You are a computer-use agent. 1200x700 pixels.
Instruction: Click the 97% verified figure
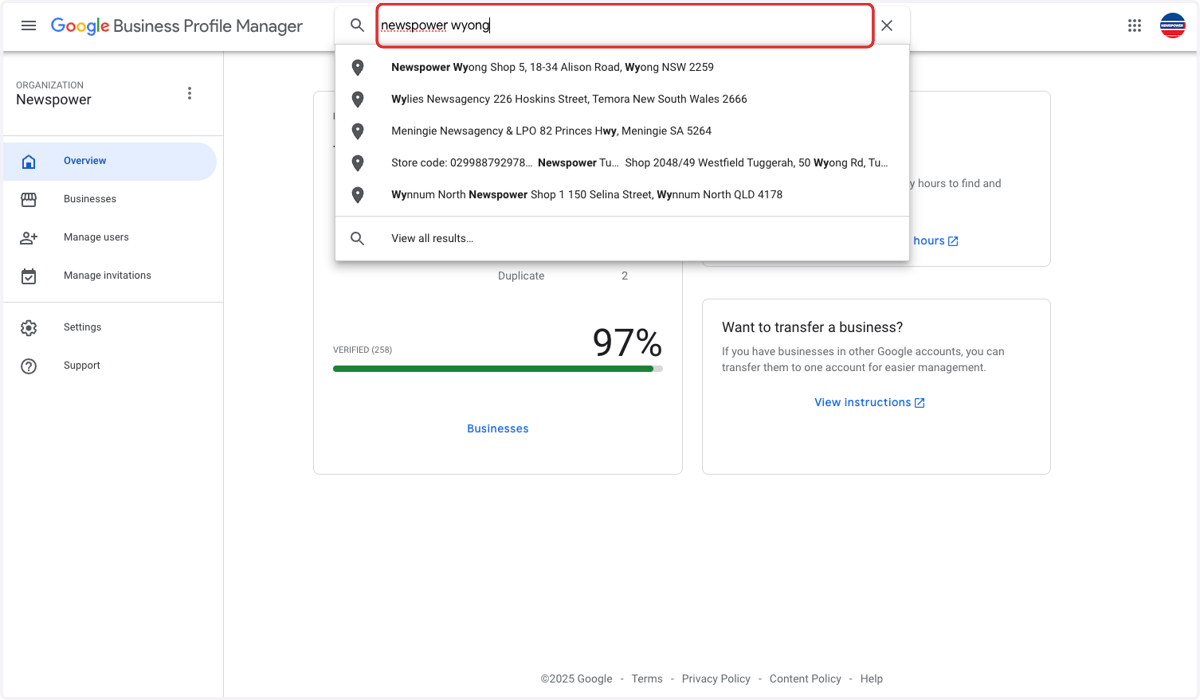click(627, 343)
